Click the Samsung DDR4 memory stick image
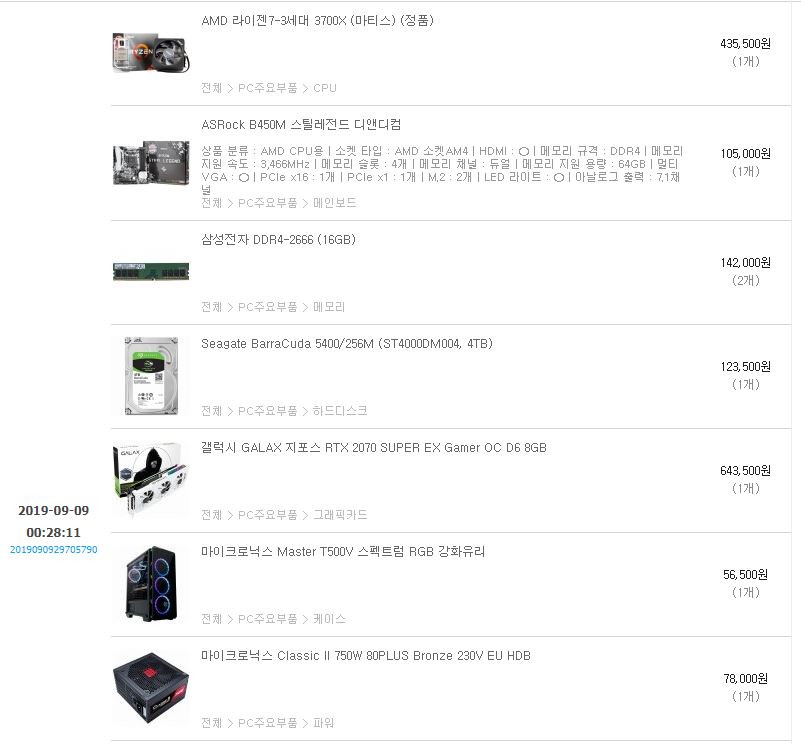 151,272
